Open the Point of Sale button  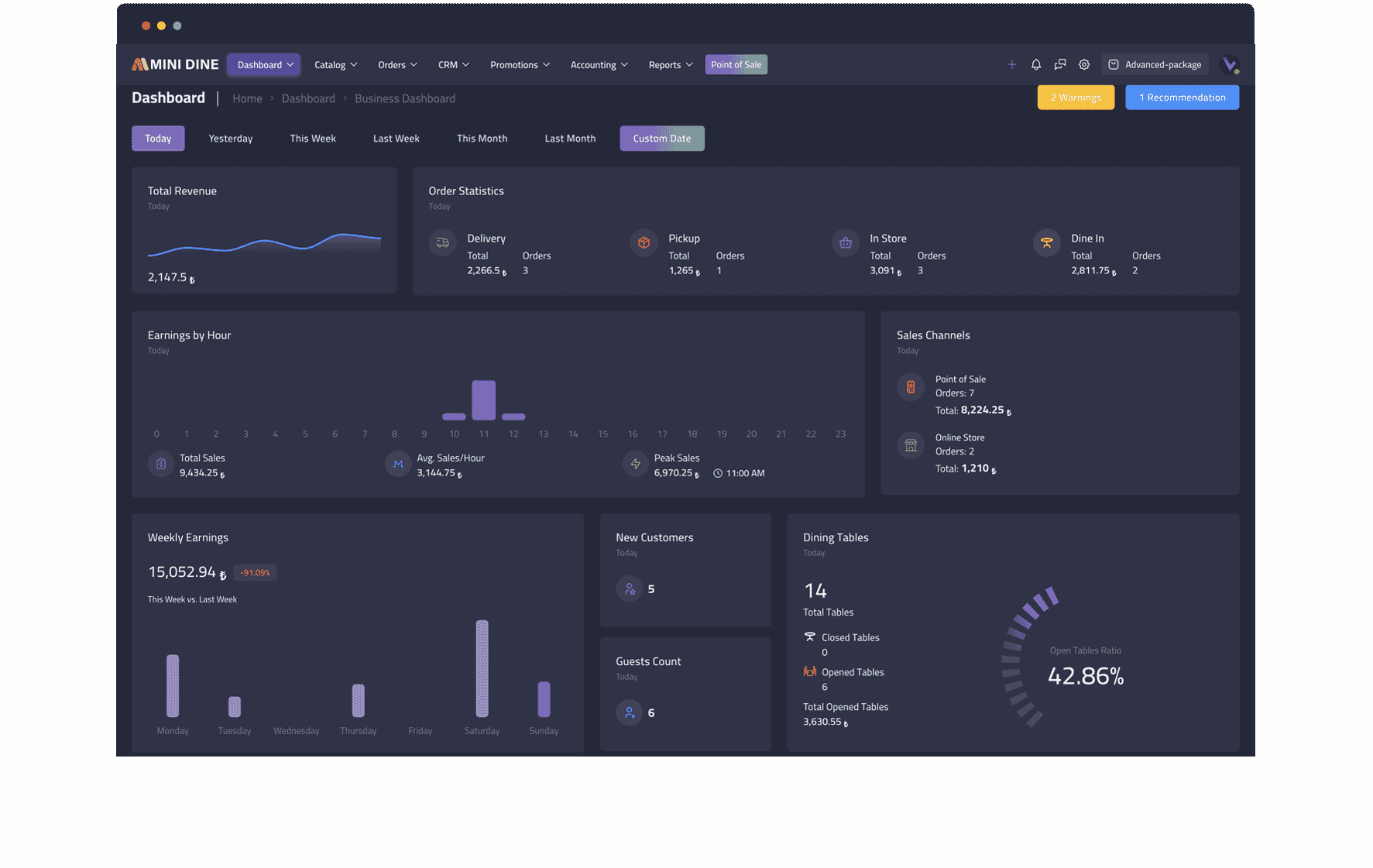tap(736, 65)
